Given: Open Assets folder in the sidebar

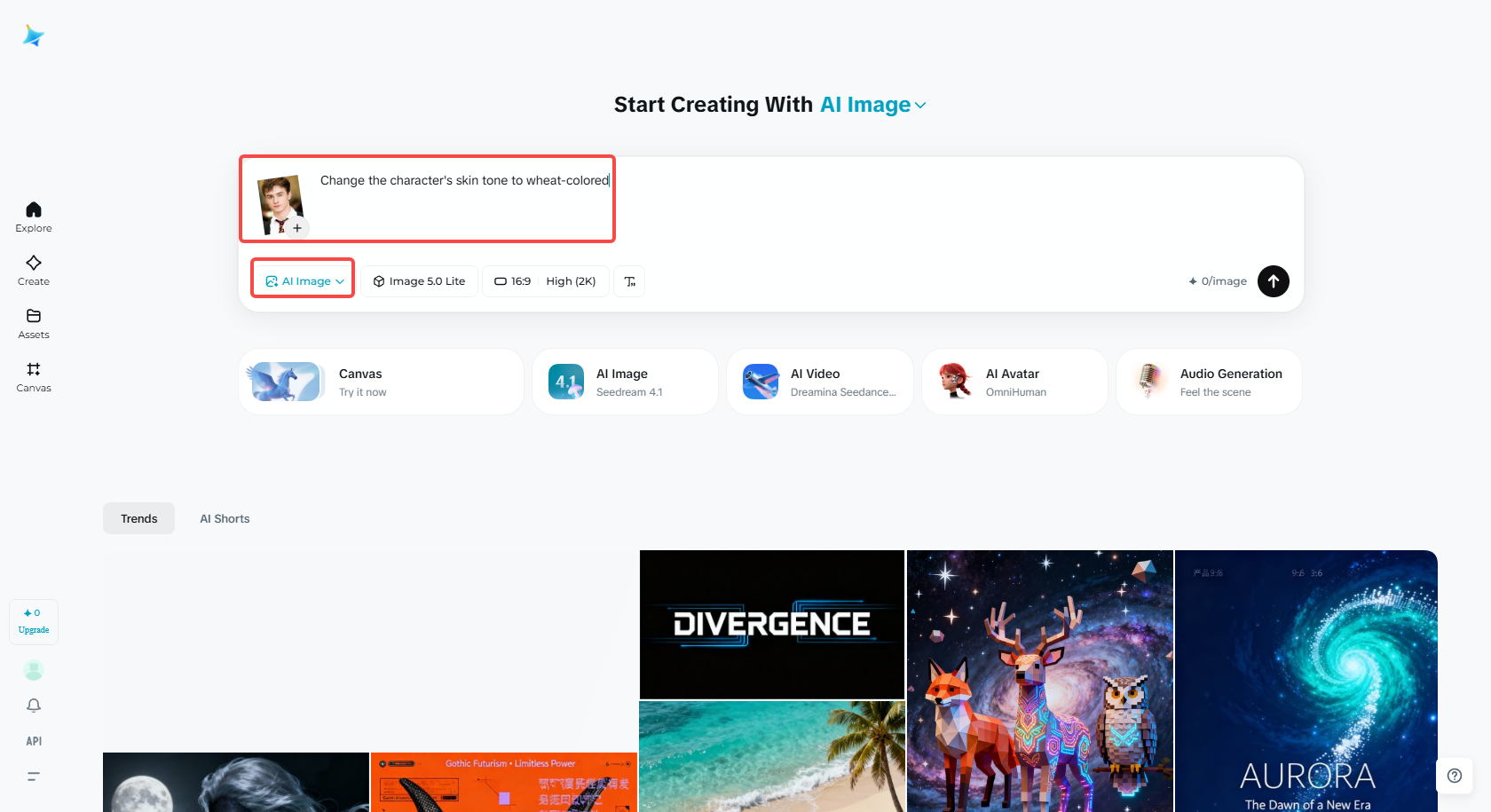Looking at the screenshot, I should [x=34, y=323].
